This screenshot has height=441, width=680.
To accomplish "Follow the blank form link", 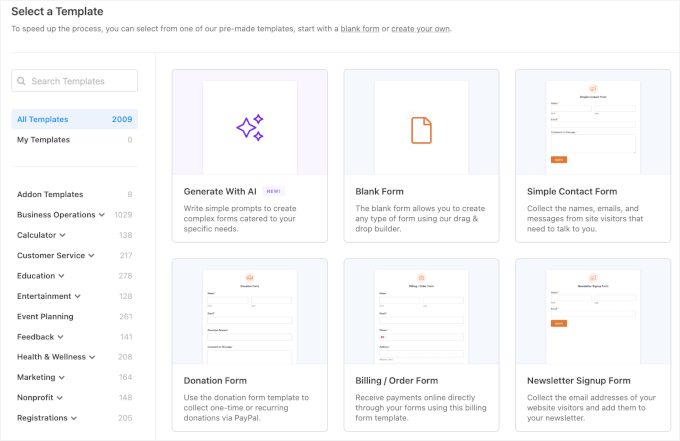I will [360, 29].
